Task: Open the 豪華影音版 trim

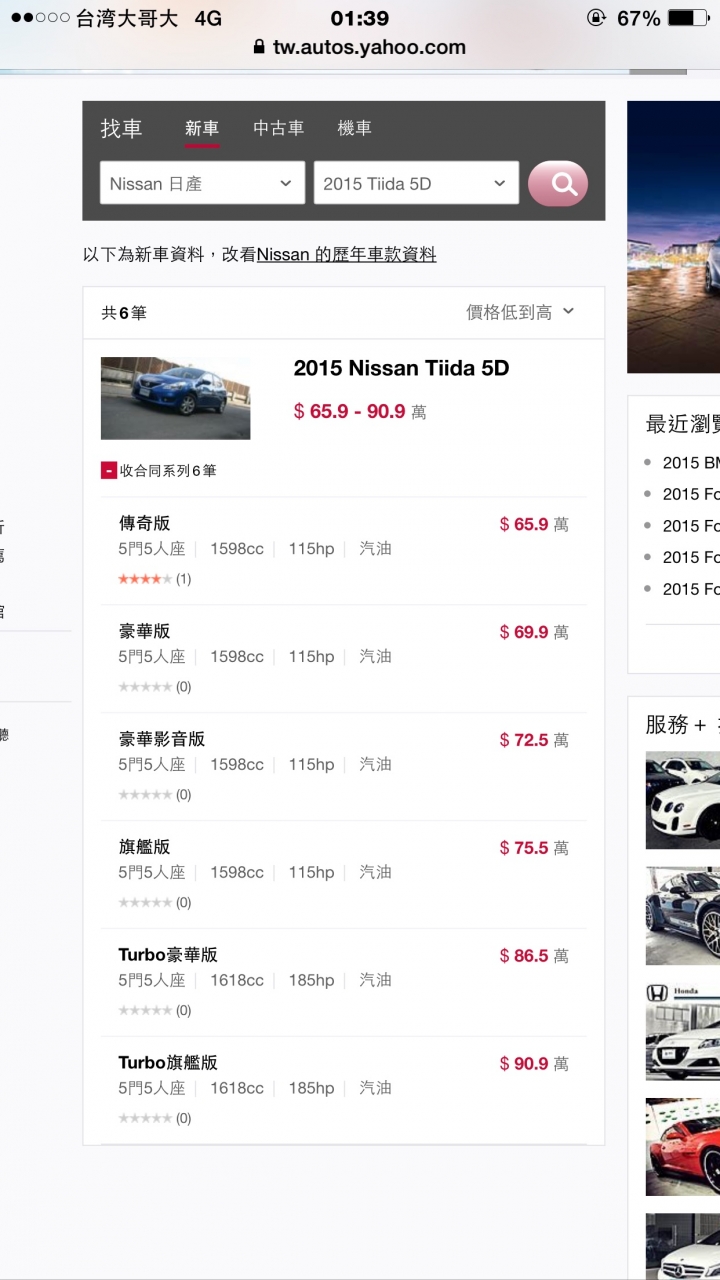Action: click(343, 767)
